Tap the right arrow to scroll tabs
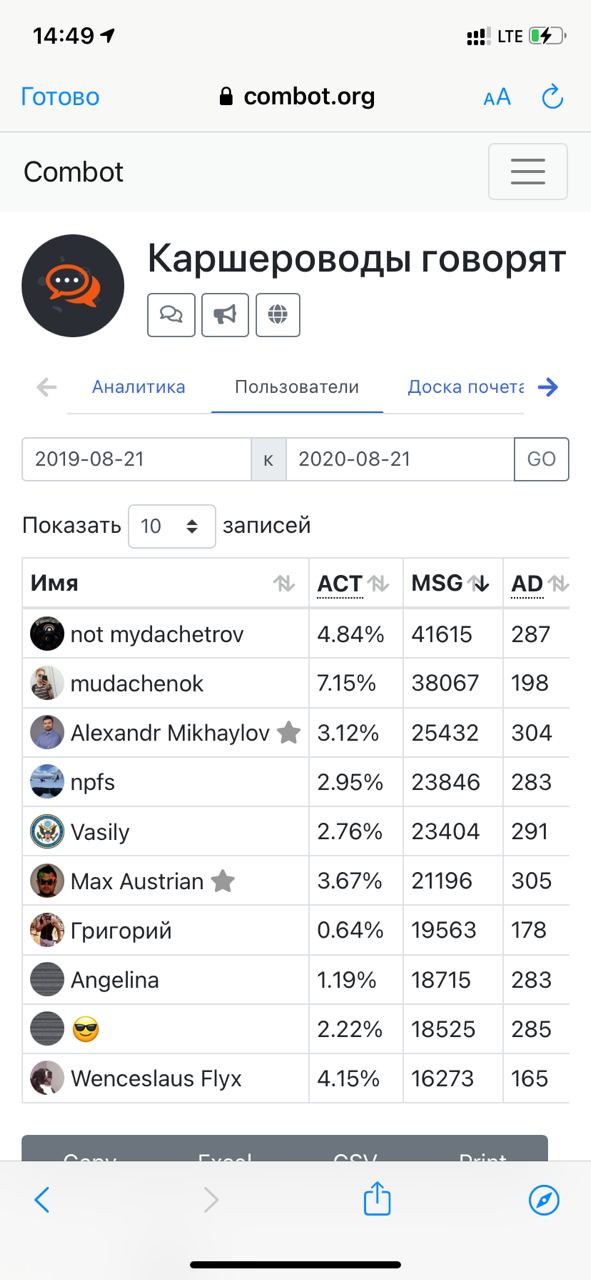This screenshot has height=1280, width=591. 547,387
